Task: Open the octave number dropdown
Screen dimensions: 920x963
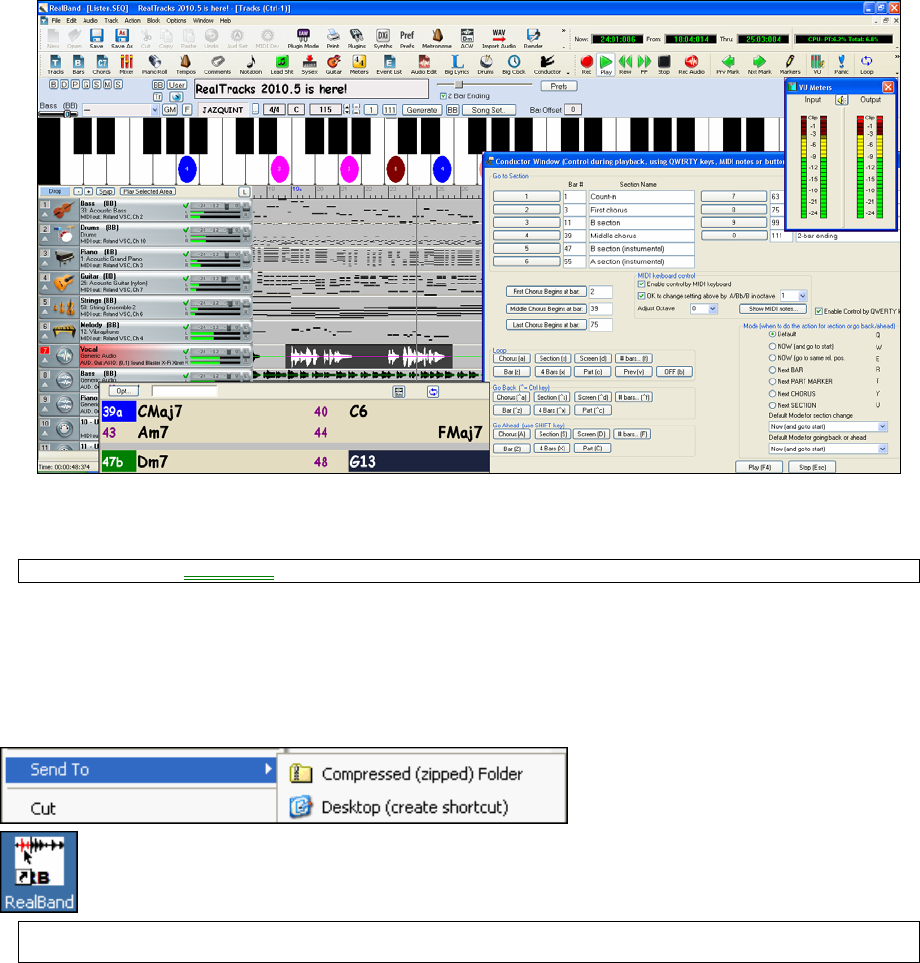Action: (x=802, y=296)
